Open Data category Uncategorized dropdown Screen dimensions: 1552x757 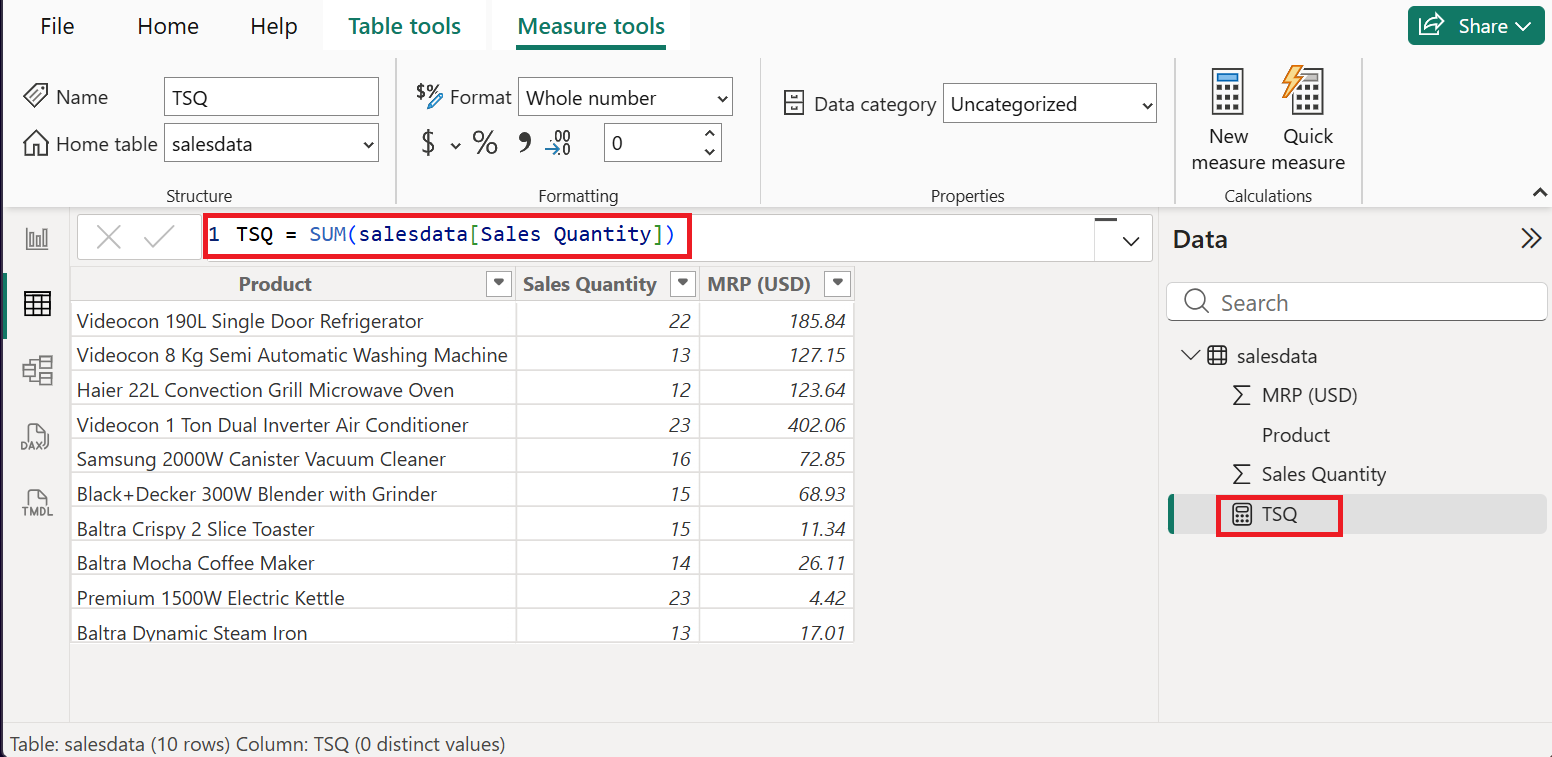(1049, 104)
